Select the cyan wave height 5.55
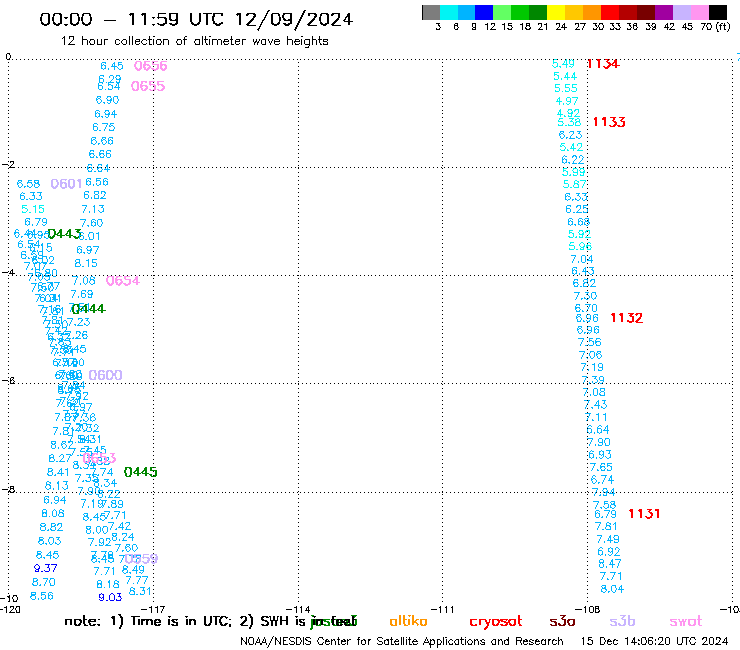 point(566,88)
